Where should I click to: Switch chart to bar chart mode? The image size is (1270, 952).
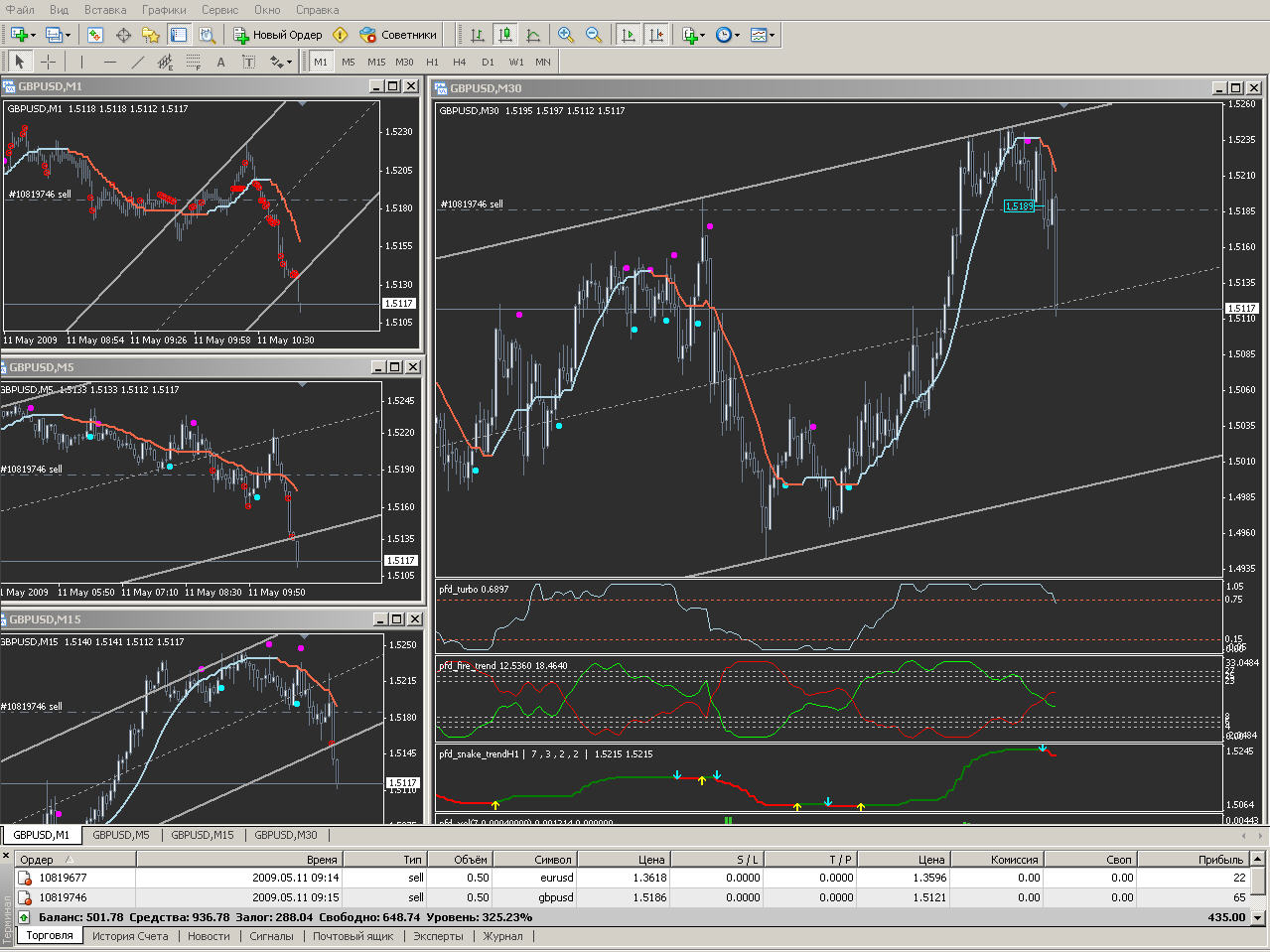478,35
